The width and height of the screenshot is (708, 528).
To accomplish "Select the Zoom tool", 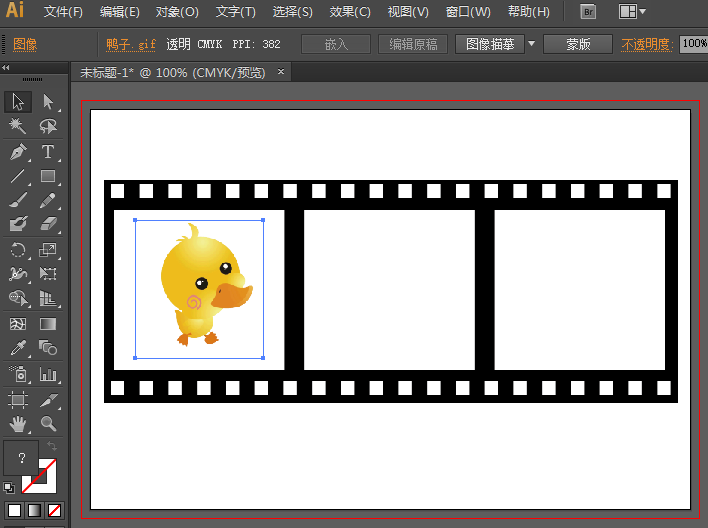I will 48,424.
